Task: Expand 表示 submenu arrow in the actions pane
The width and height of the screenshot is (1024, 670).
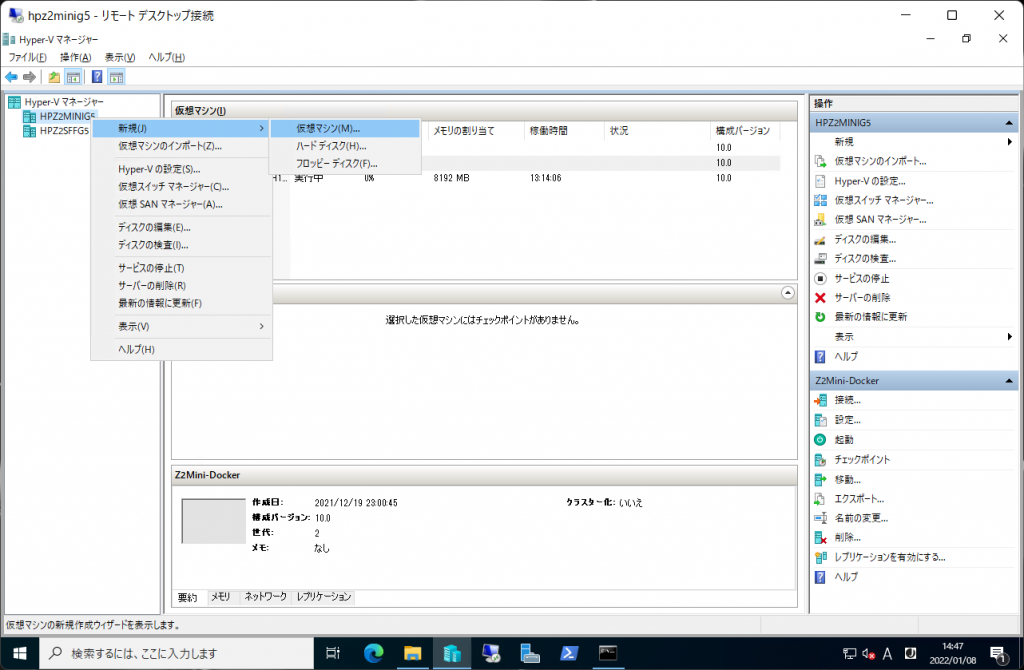Action: coord(1010,337)
